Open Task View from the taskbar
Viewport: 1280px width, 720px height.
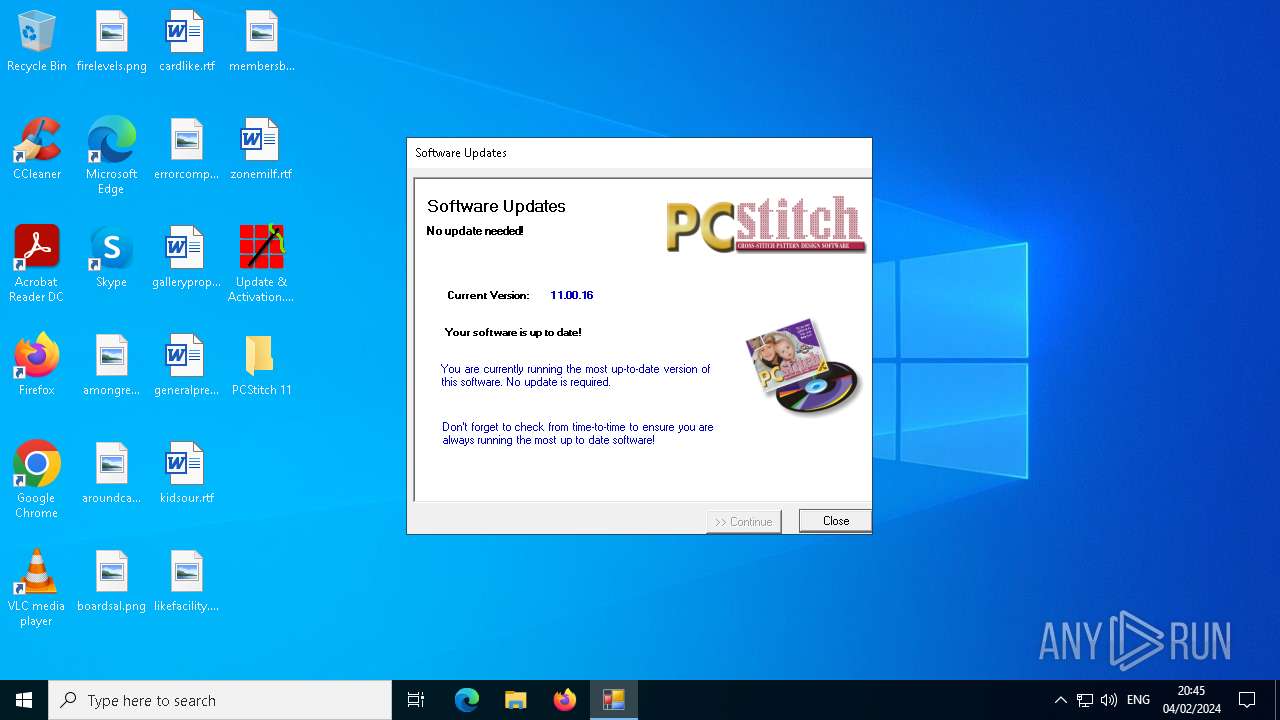[416, 700]
